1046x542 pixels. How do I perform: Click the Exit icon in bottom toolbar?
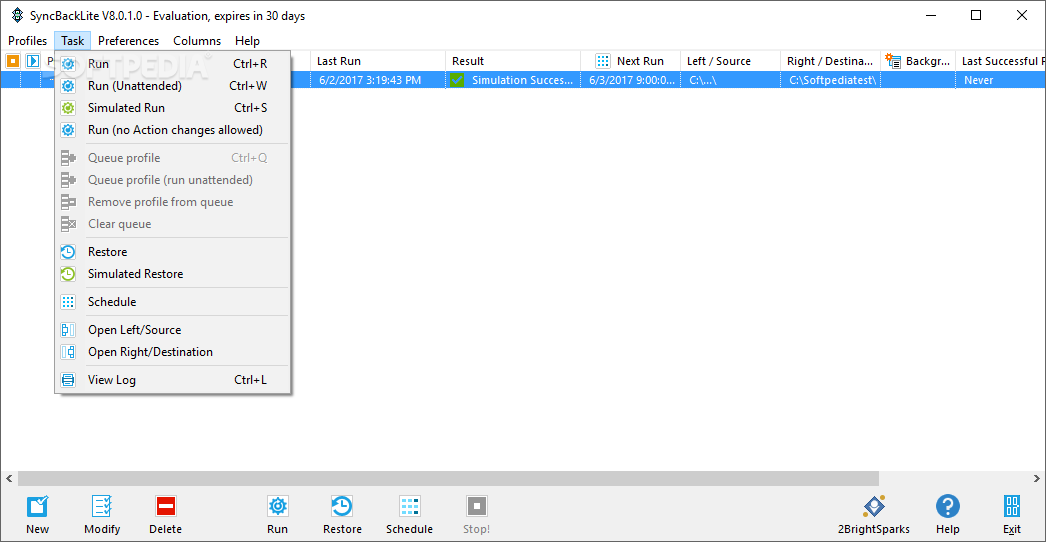click(x=1012, y=506)
